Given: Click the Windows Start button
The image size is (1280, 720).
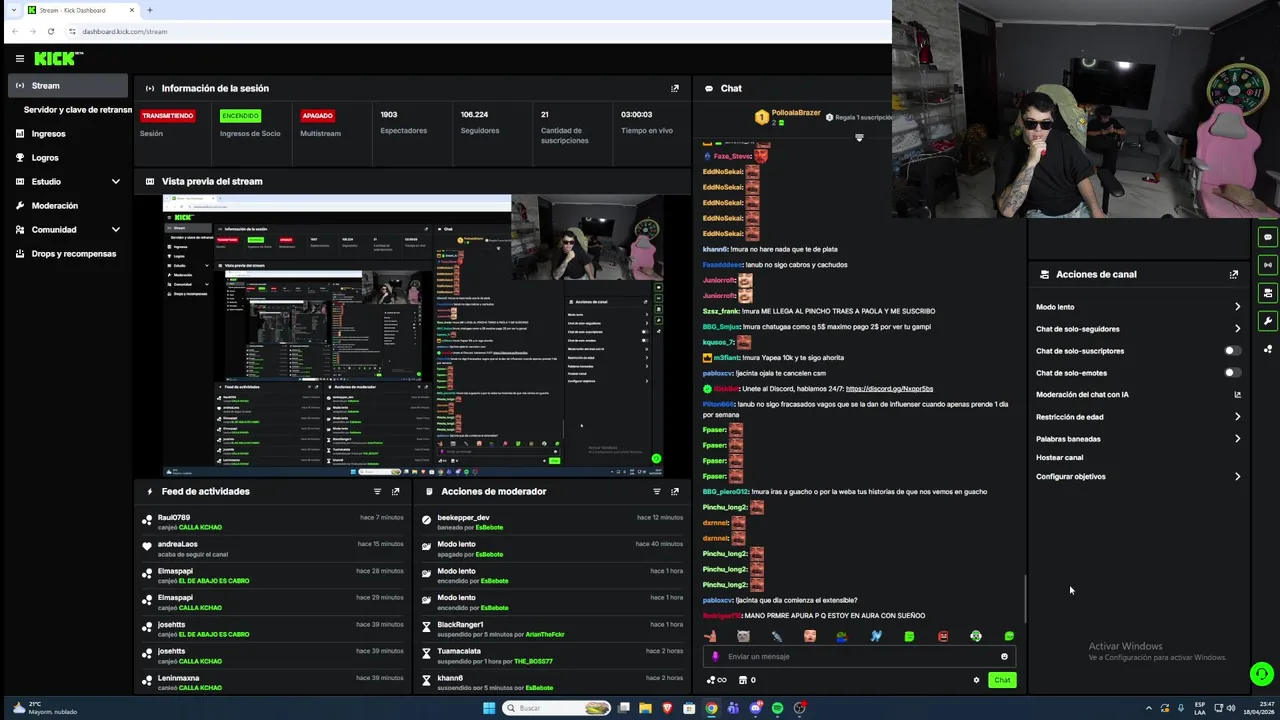Looking at the screenshot, I should [488, 708].
